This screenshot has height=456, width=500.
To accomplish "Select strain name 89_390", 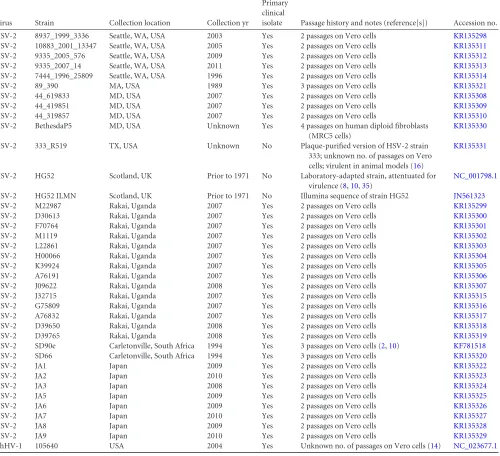I will [47, 86].
